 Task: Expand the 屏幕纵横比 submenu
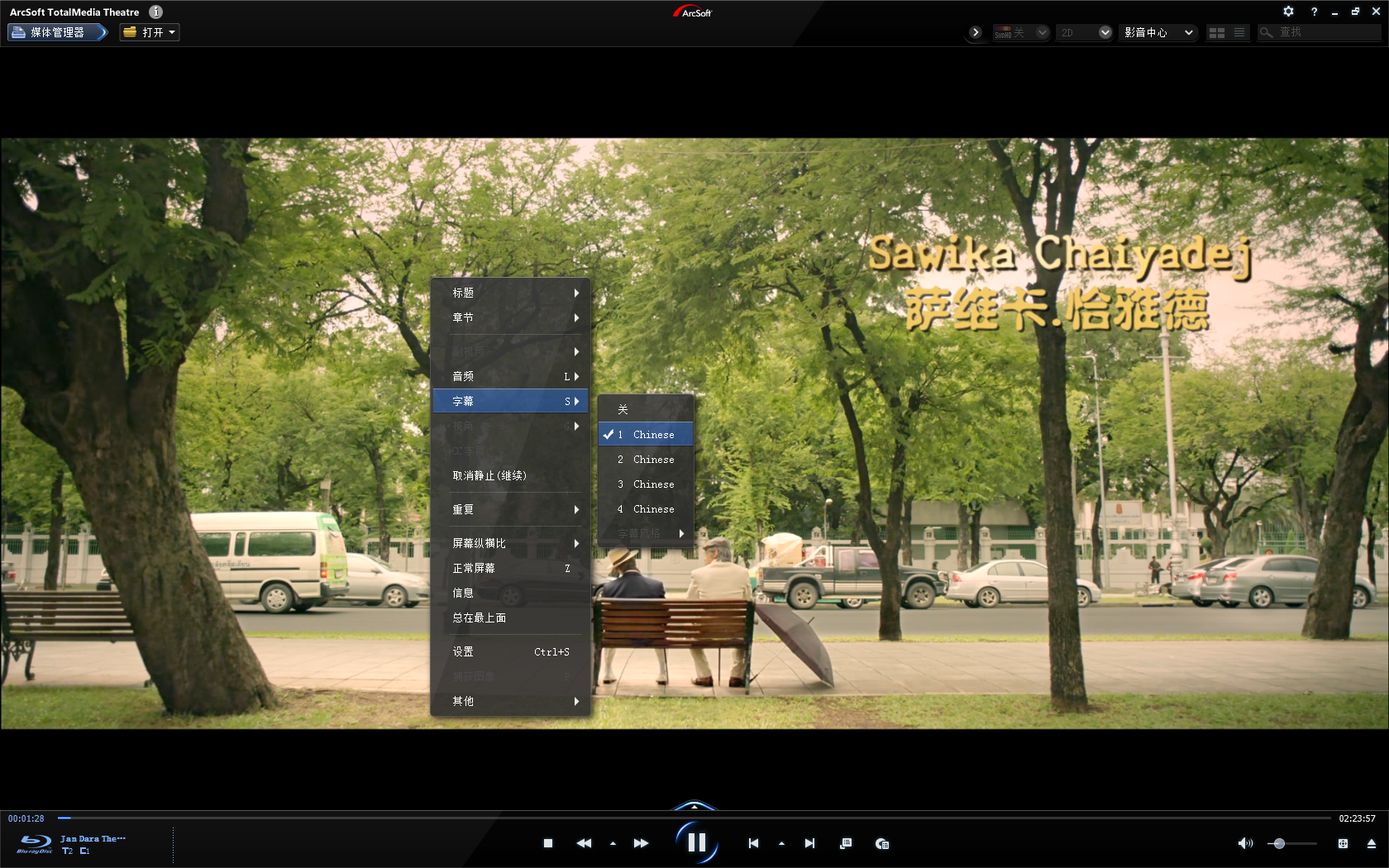(x=510, y=543)
